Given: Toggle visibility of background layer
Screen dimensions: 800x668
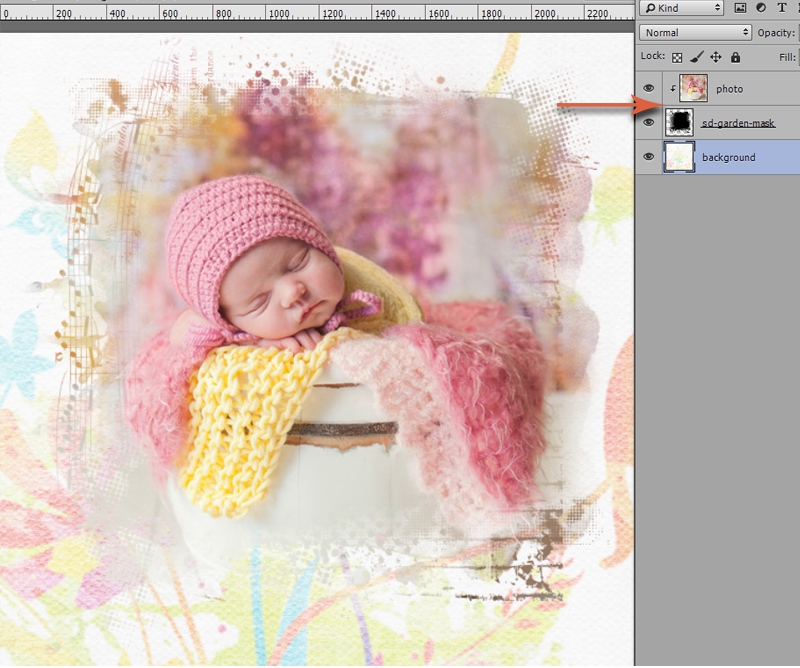Looking at the screenshot, I should point(648,157).
